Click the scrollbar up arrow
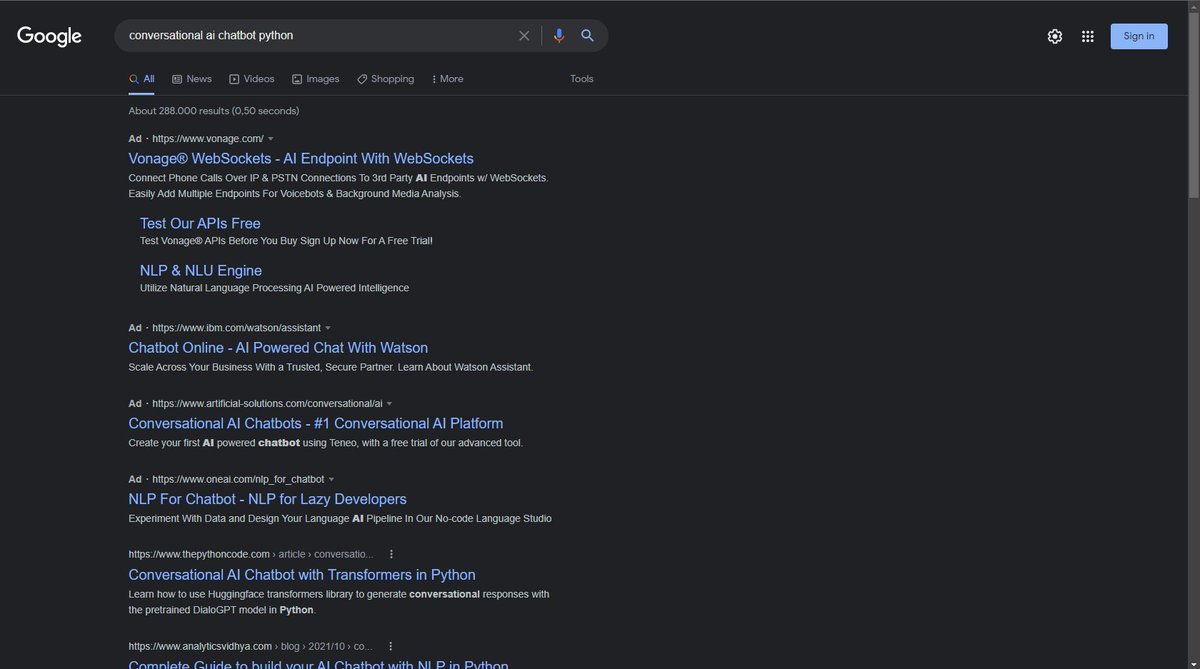The image size is (1200, 669). pos(1192,8)
